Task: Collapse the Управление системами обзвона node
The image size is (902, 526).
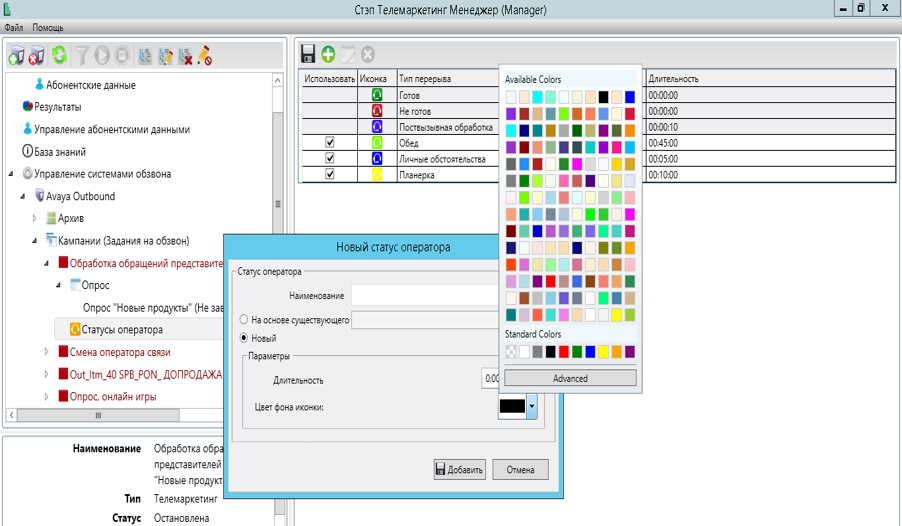Action: [x=11, y=174]
